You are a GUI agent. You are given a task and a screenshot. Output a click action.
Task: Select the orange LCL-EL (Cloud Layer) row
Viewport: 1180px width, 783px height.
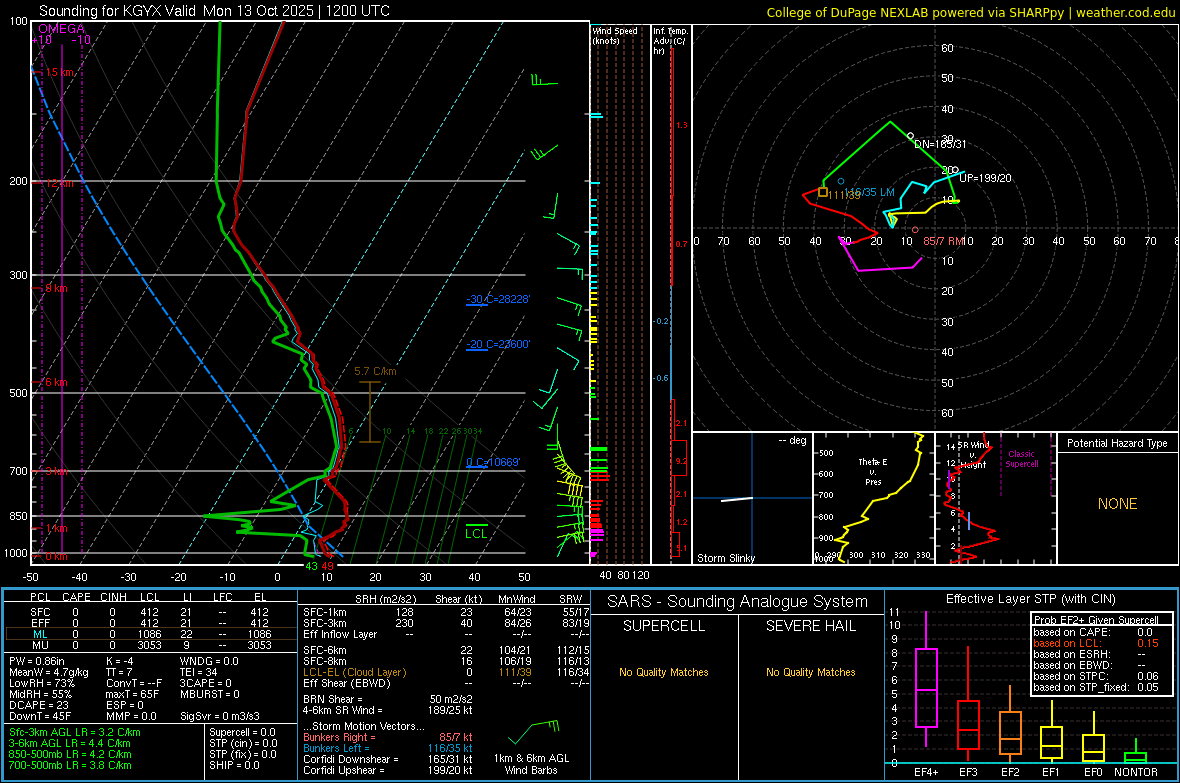pos(446,672)
